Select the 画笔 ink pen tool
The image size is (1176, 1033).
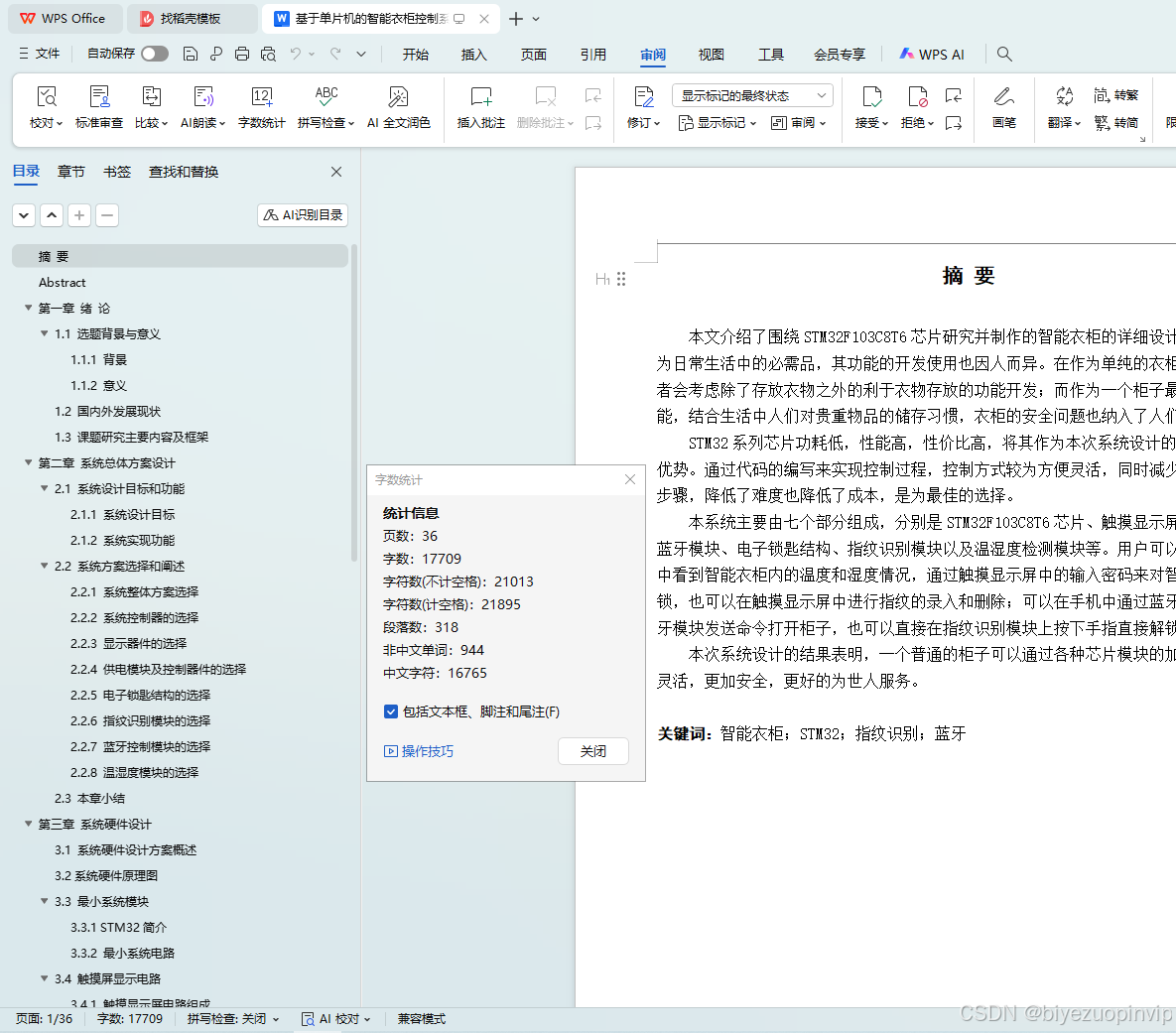click(1003, 107)
